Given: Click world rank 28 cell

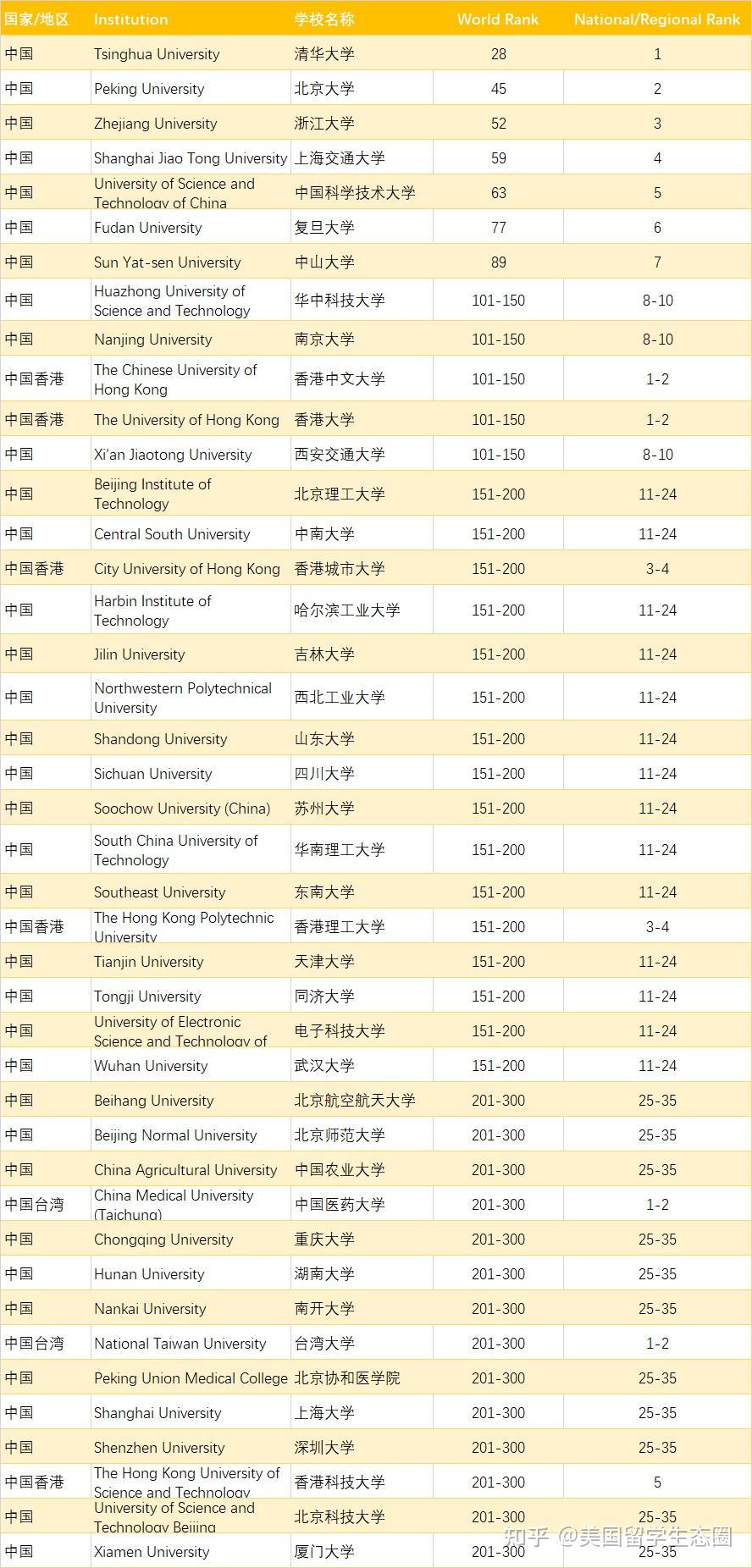Looking at the screenshot, I should click(x=498, y=54).
